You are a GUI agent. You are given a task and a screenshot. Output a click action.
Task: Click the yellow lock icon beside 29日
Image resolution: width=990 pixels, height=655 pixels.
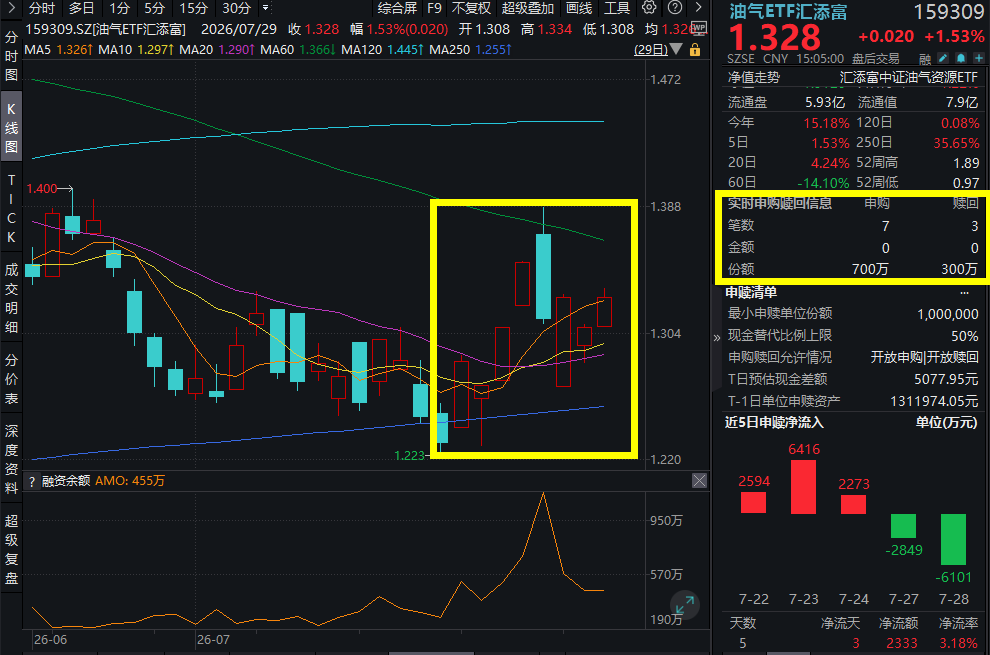[x=695, y=49]
